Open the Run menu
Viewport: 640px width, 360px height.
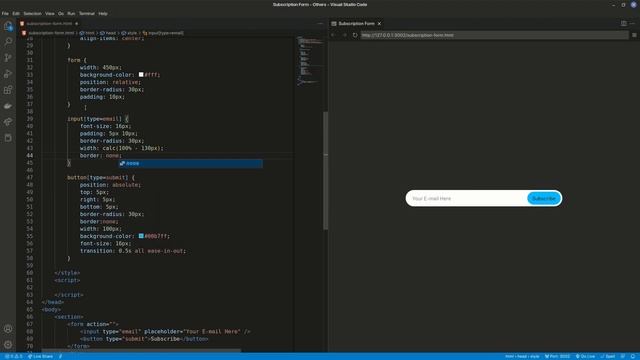[71, 13]
